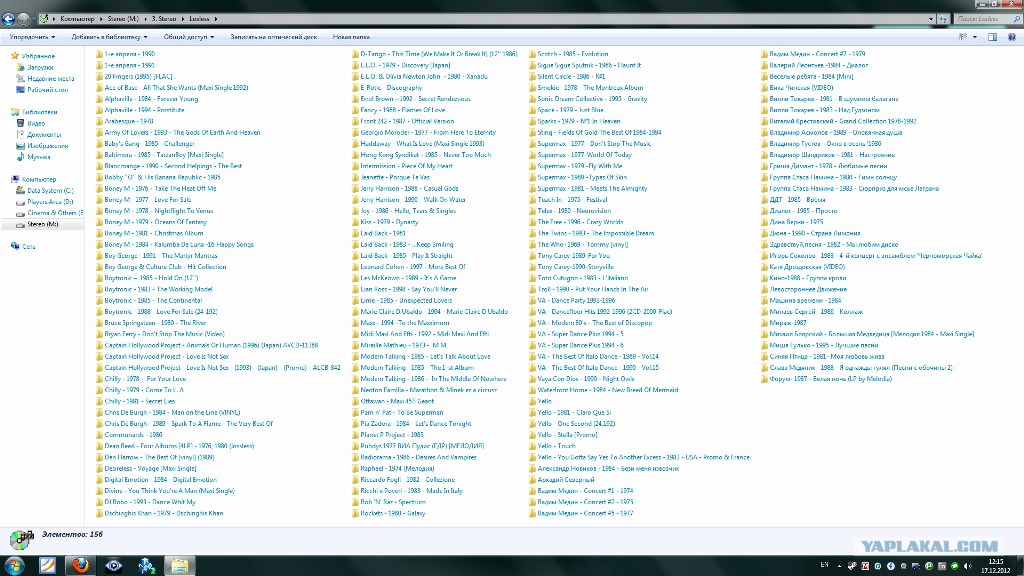Open Firefox from the taskbar
1024x576 pixels.
[x=80, y=565]
